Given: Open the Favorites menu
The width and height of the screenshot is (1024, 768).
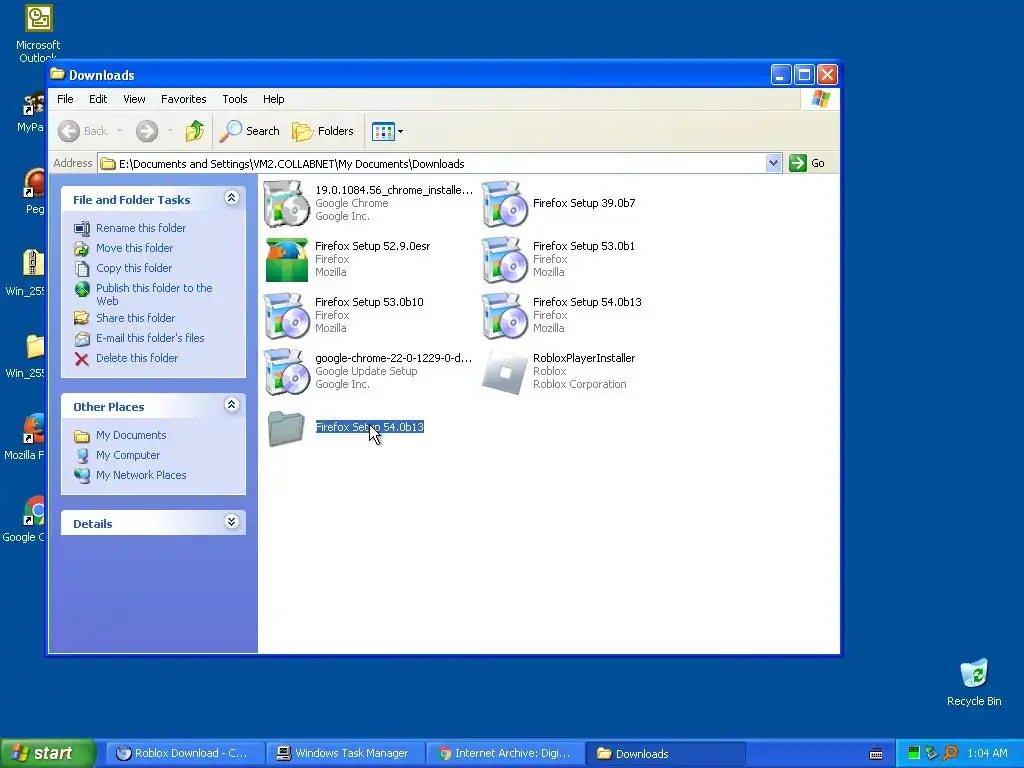Looking at the screenshot, I should click(184, 99).
